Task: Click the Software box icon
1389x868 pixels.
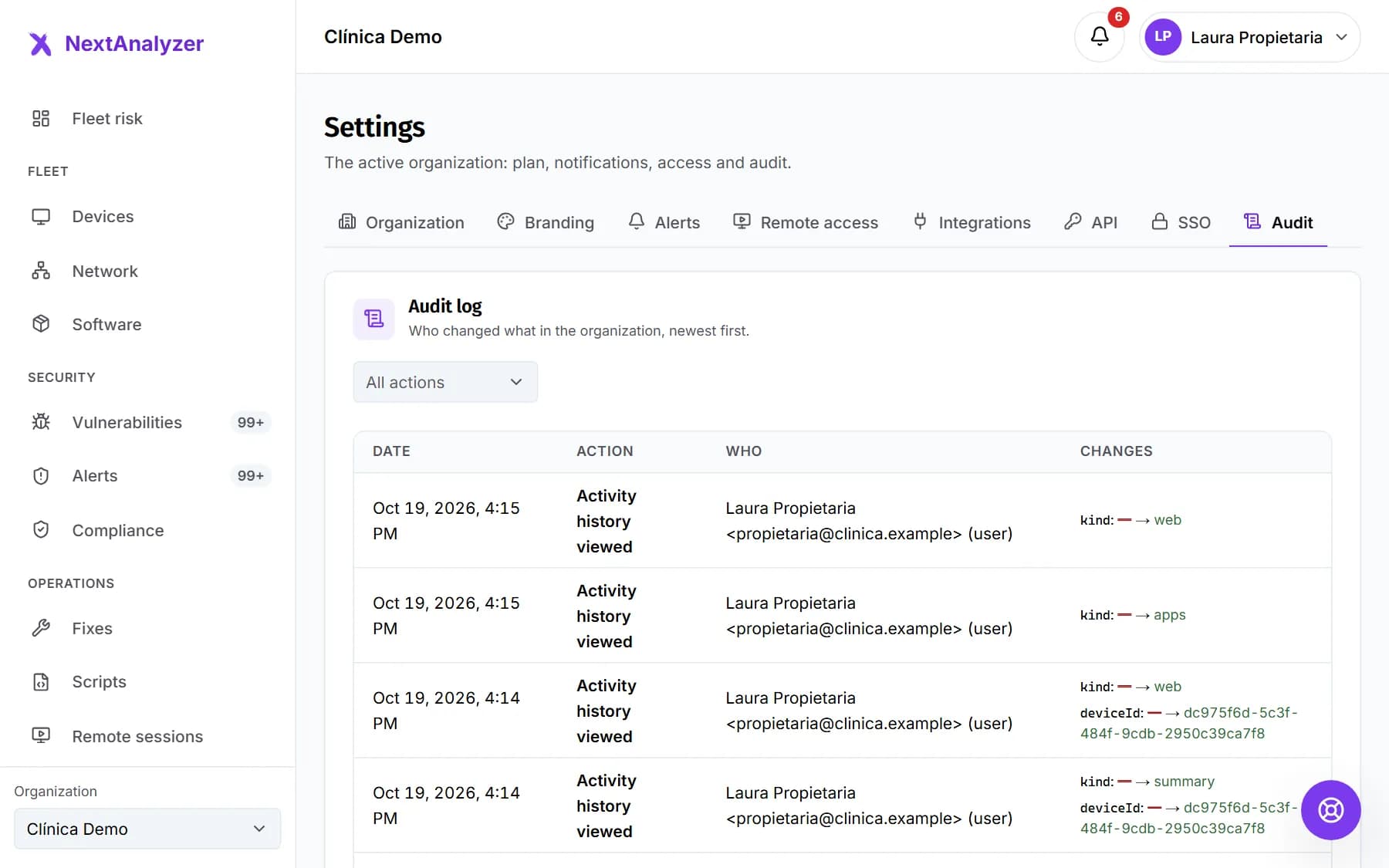Action: pyautogui.click(x=41, y=324)
